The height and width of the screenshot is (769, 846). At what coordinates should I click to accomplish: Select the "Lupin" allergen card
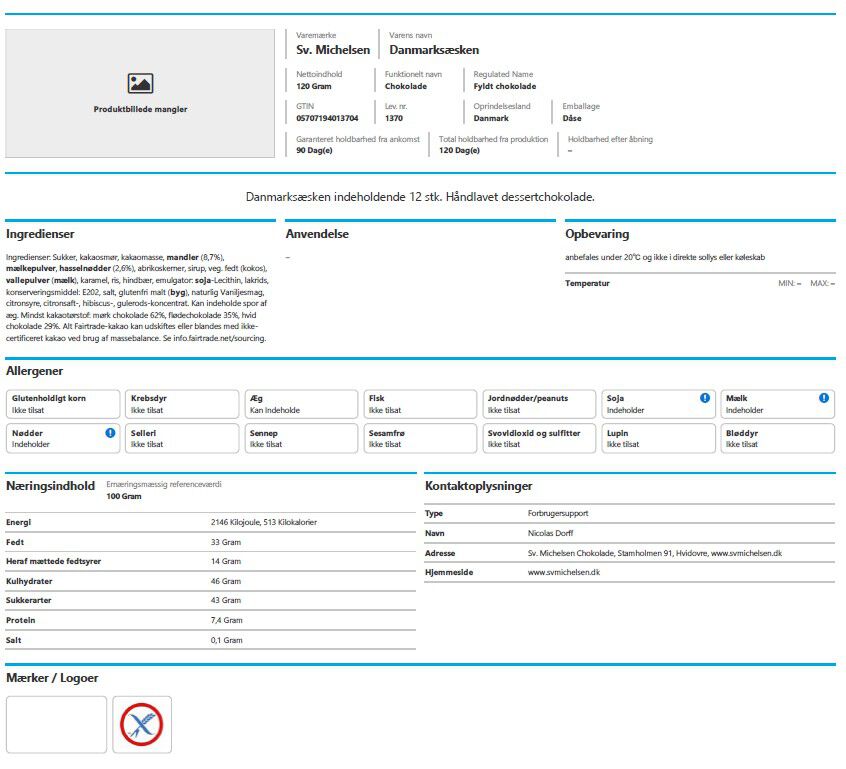(x=658, y=439)
